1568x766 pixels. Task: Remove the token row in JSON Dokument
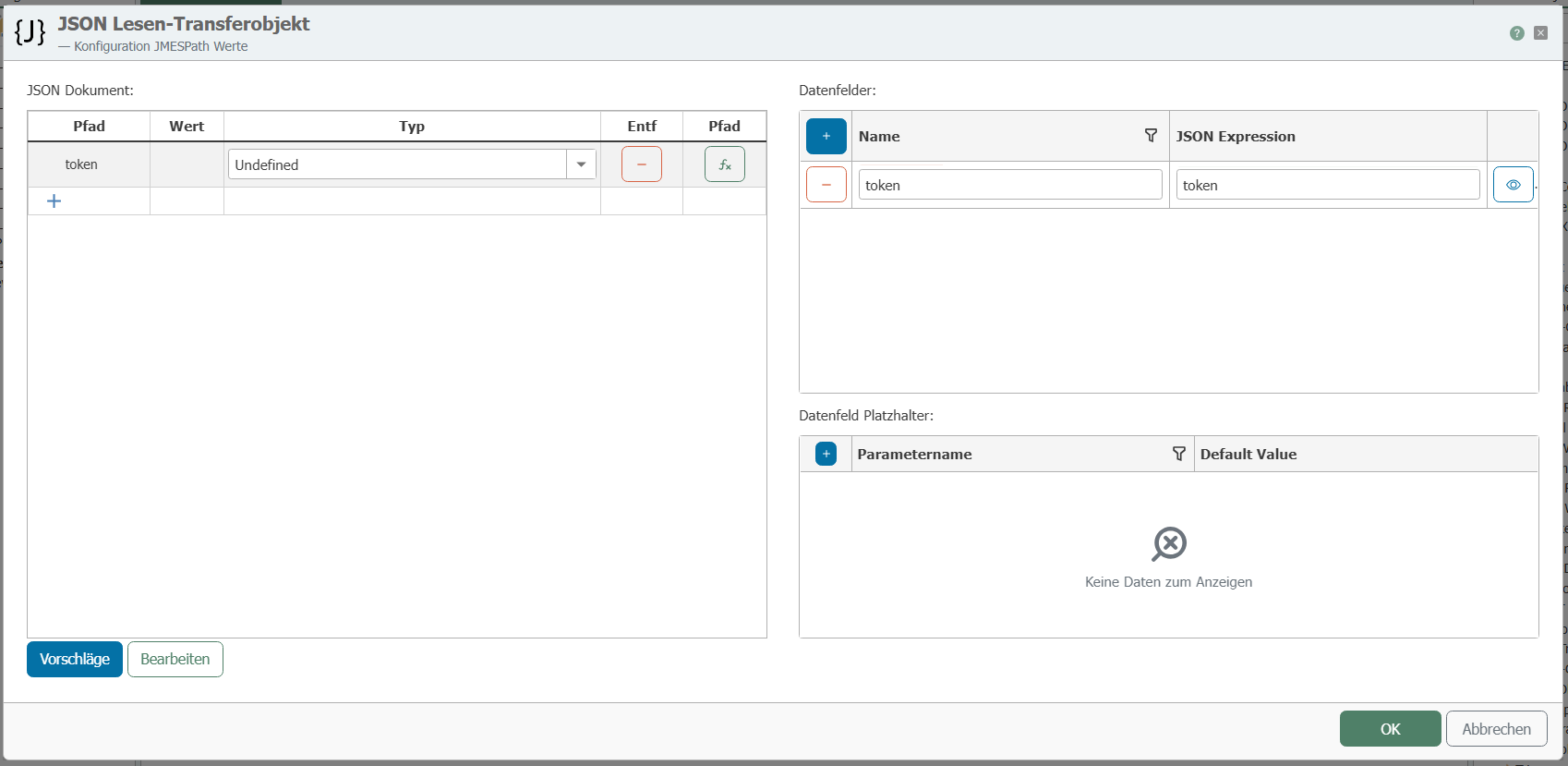pos(641,164)
